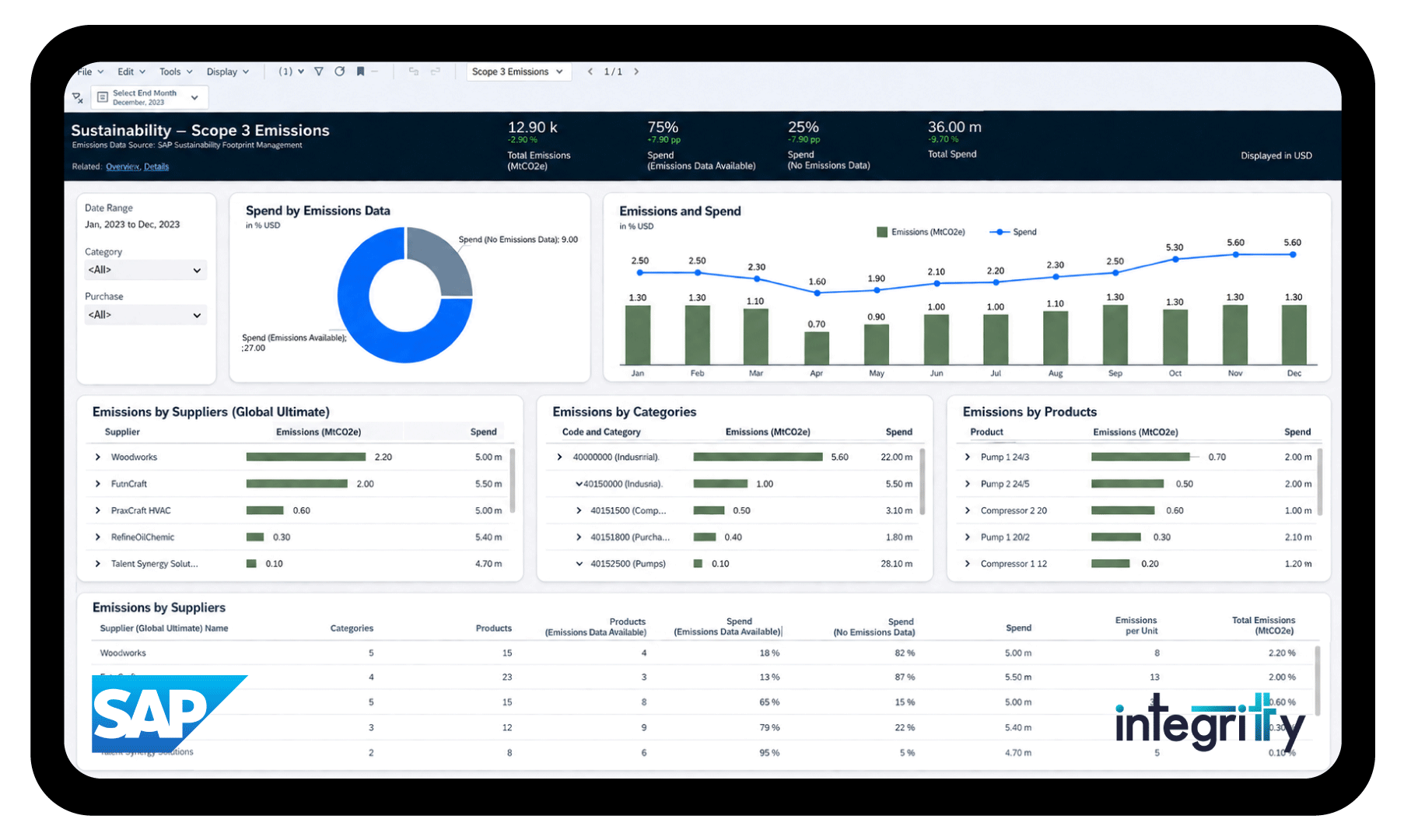
Task: Click the April emissions bar in the chart
Action: pyautogui.click(x=817, y=348)
